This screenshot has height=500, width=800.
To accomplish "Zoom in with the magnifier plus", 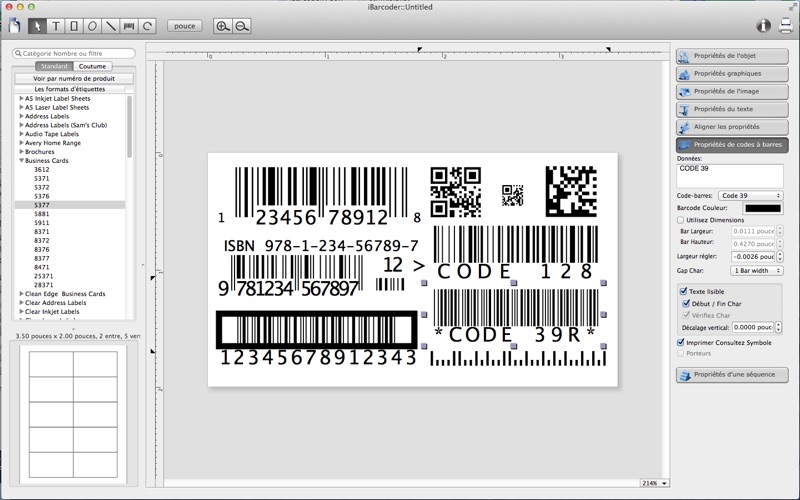I will [x=222, y=26].
